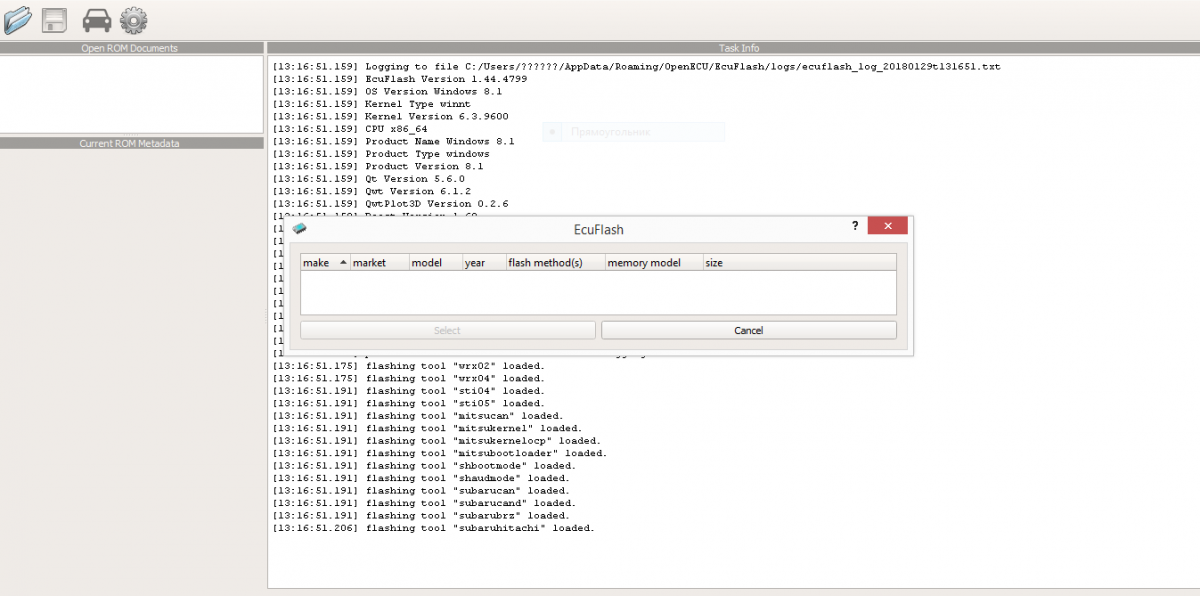The width and height of the screenshot is (1200, 596).
Task: Click the size column header
Action: coord(799,262)
